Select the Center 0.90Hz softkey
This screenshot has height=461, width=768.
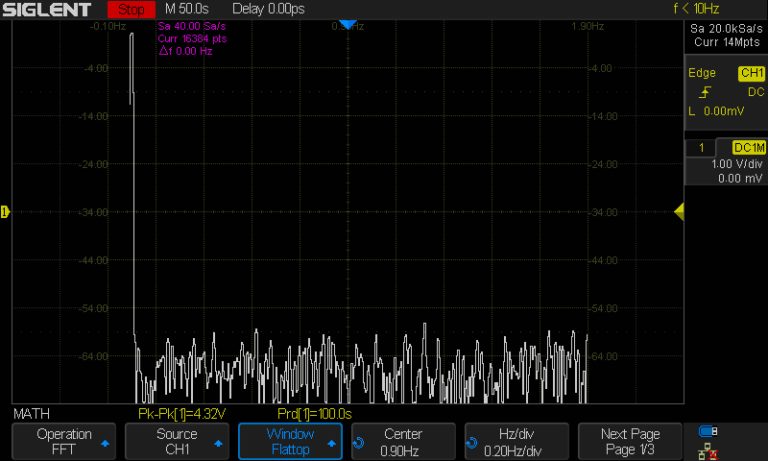click(x=404, y=442)
